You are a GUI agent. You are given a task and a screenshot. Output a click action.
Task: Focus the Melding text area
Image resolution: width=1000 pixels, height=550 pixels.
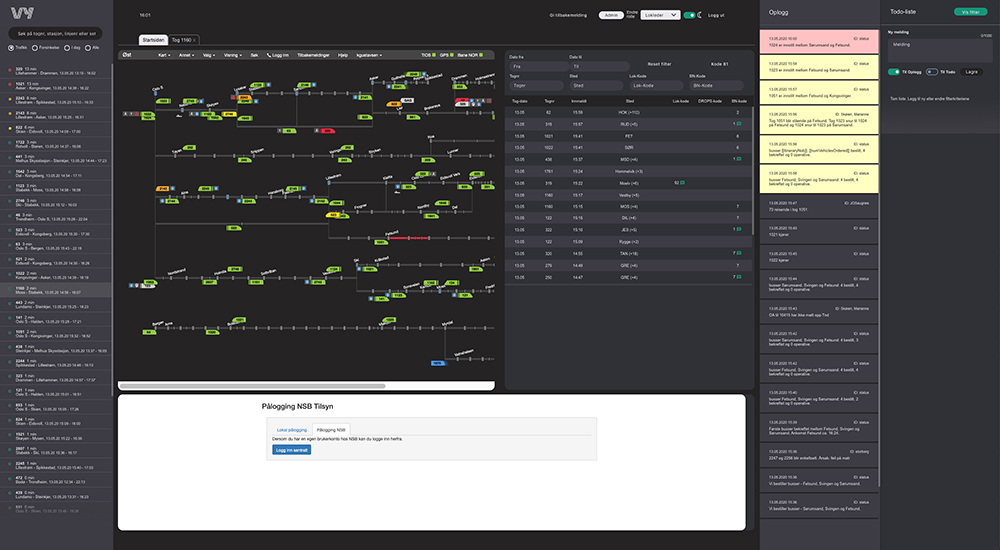coord(940,50)
